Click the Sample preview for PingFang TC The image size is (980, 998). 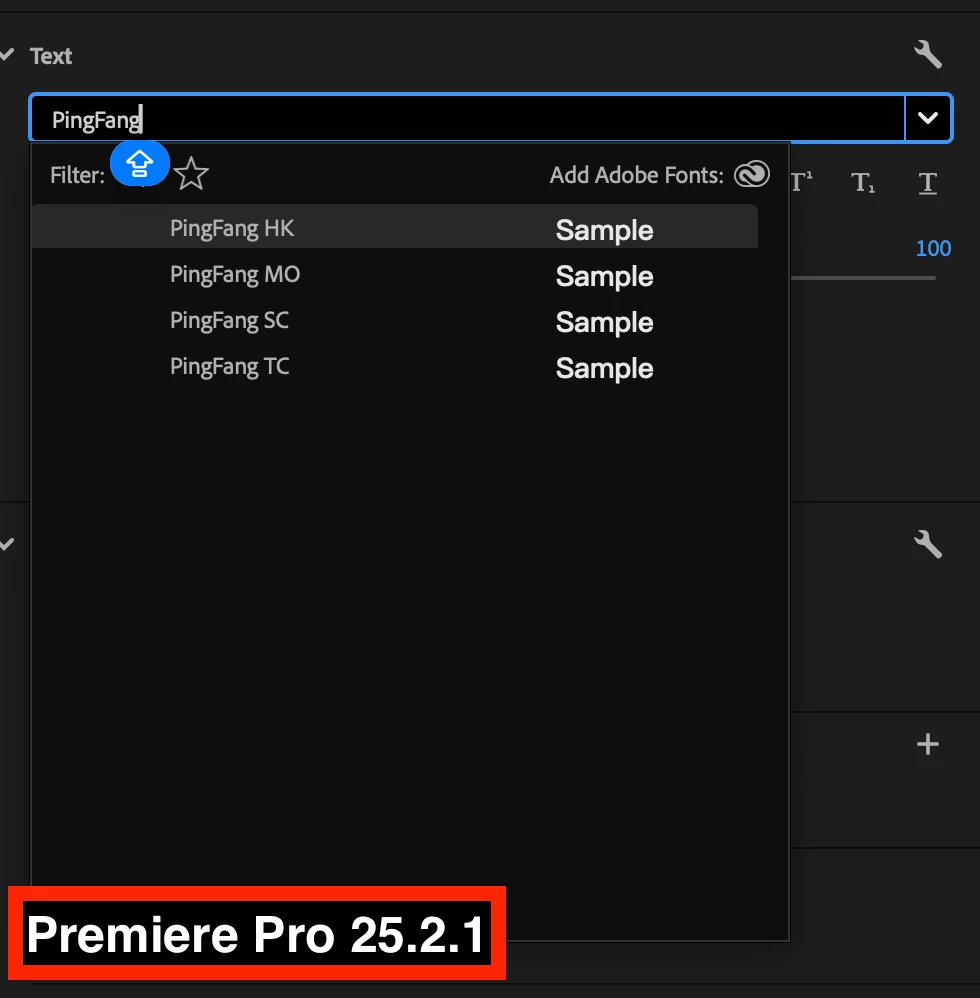click(604, 368)
